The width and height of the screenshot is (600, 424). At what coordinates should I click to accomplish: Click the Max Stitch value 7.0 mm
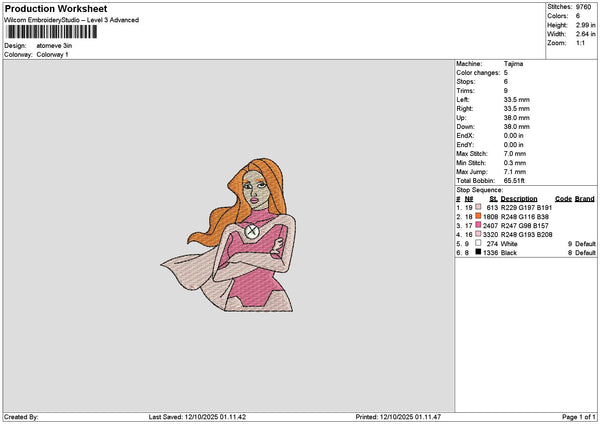(515, 154)
